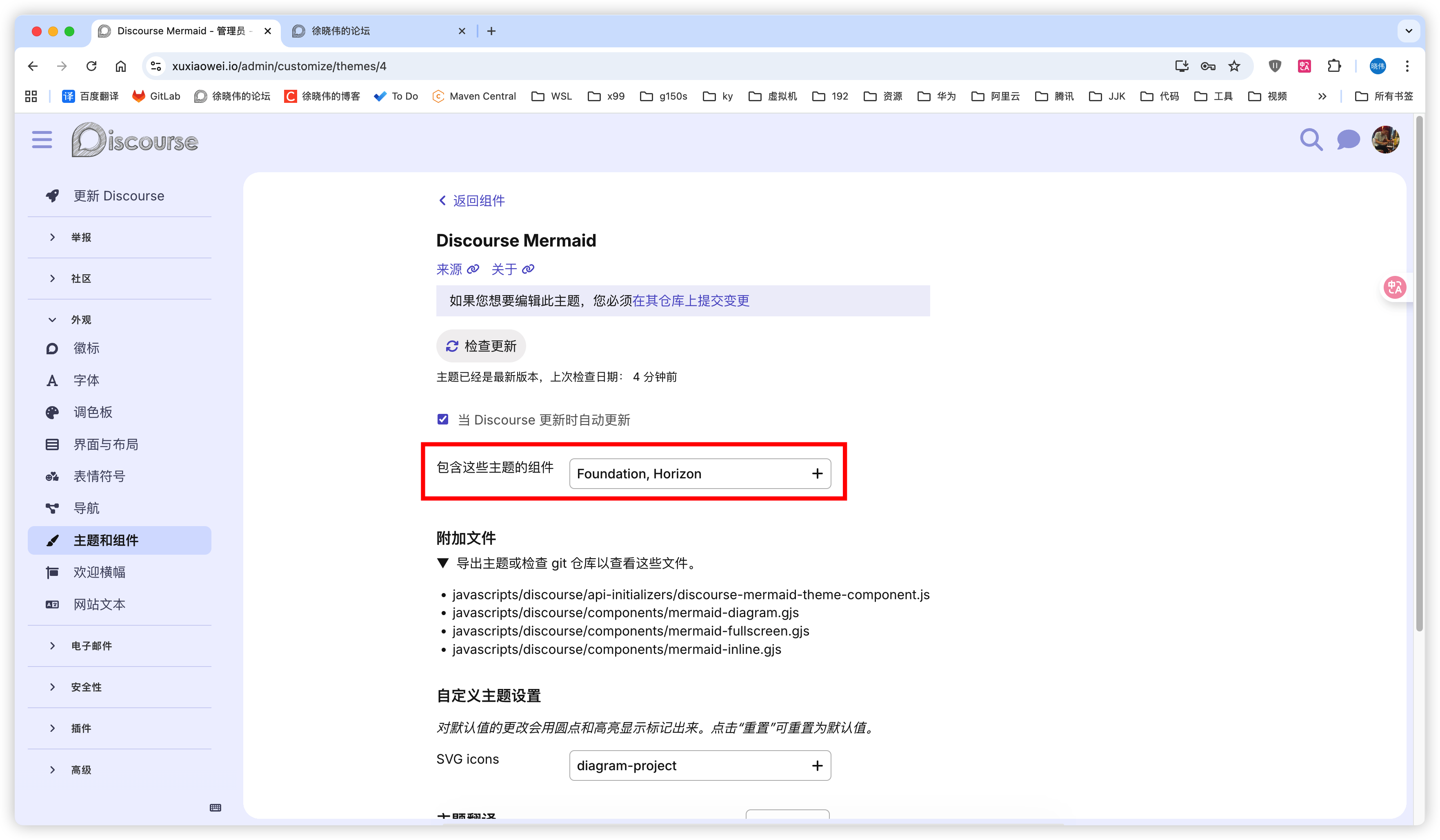This screenshot has height=840, width=1440.
Task: Click the page vertical scrollbar
Action: pos(1419,371)
